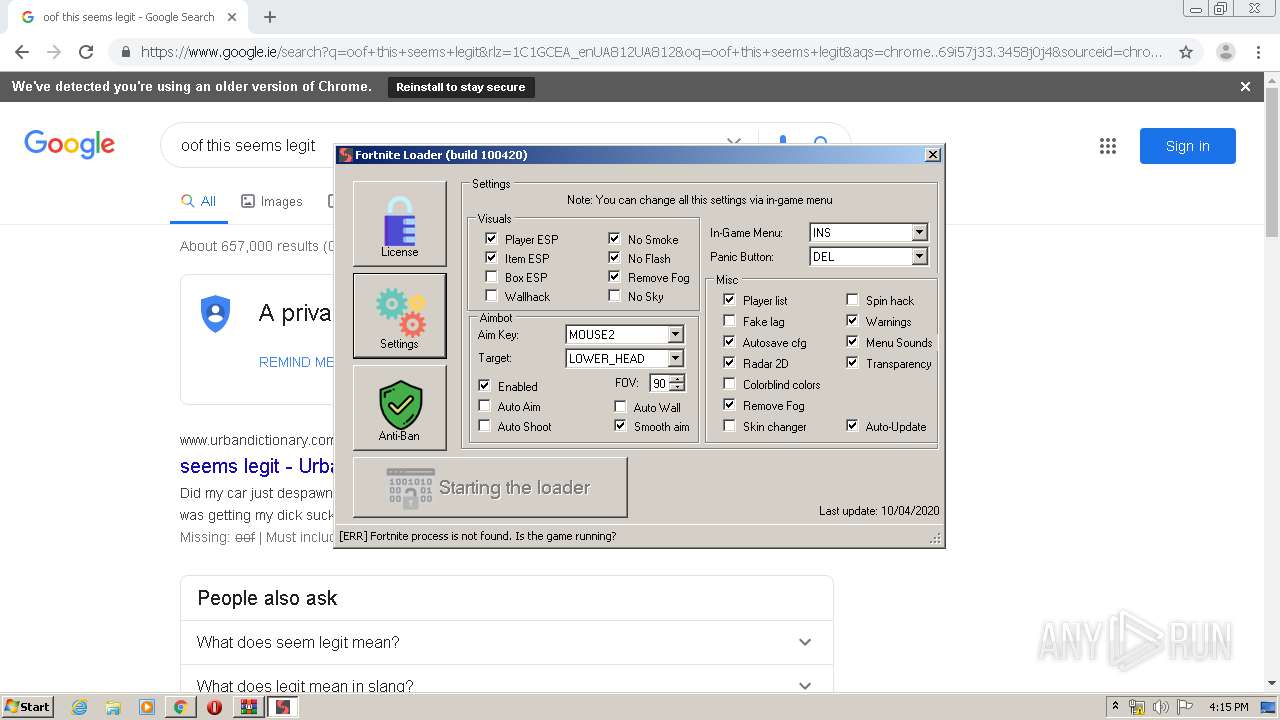1280x720 pixels.
Task: Close the 'oof this seems legit' tab
Action: pyautogui.click(x=232, y=17)
